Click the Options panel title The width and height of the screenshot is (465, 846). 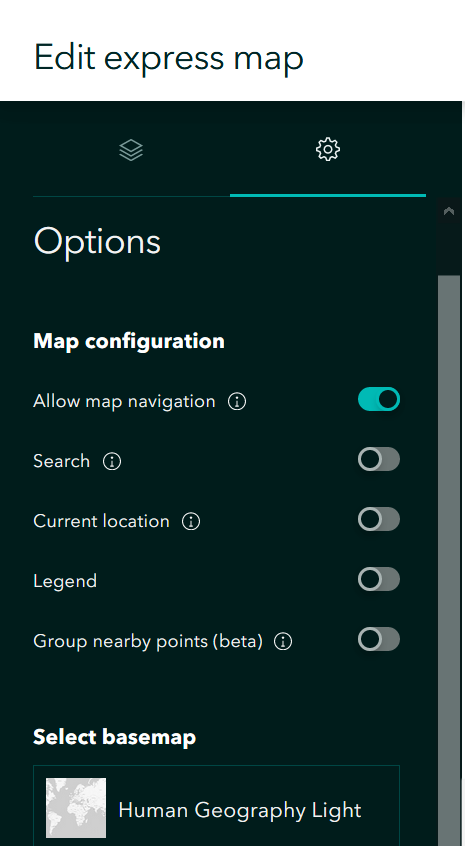click(97, 241)
